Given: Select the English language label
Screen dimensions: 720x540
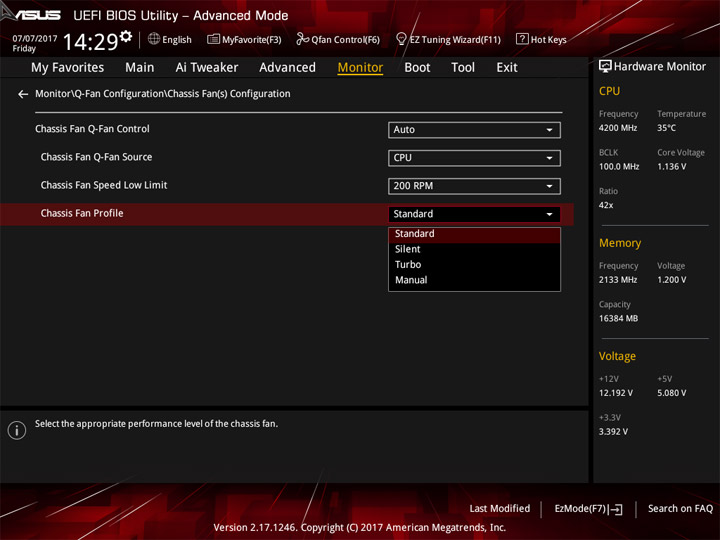Looking at the screenshot, I should pos(177,40).
